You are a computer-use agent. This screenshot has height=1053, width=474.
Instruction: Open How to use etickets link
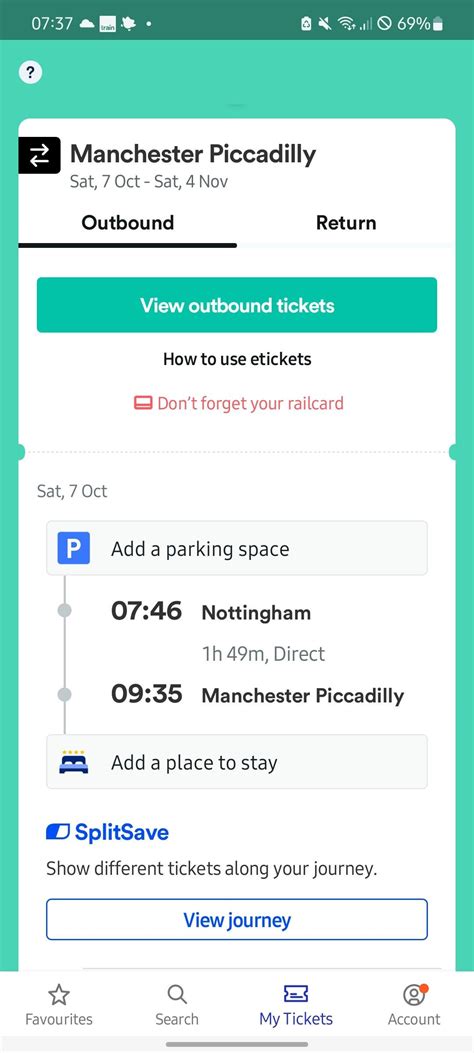click(237, 359)
